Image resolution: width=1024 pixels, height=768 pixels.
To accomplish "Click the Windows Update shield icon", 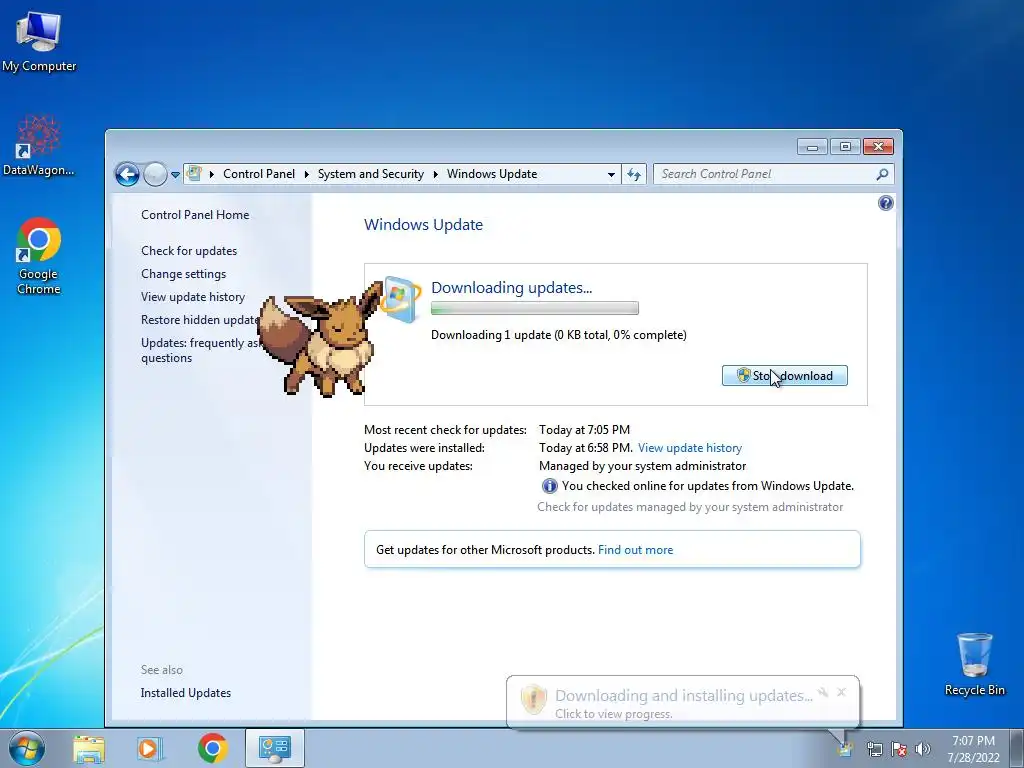I will pyautogui.click(x=400, y=299).
